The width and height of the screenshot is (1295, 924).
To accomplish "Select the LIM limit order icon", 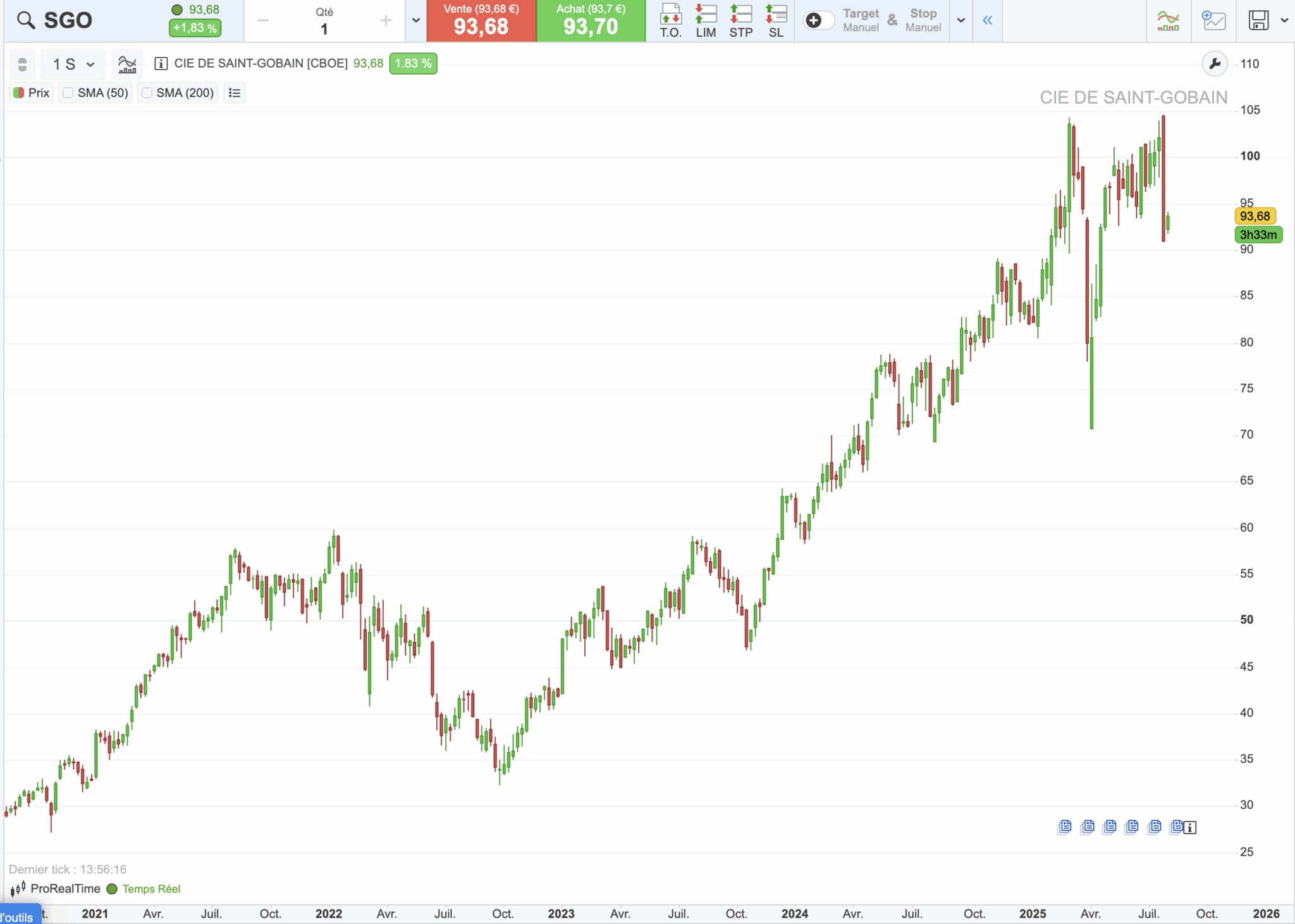I will point(706,21).
